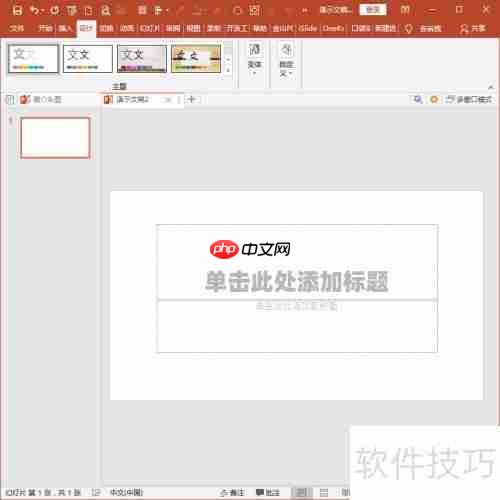Open the 开发工具 Developer tab
500x500 pixels.
237,28
